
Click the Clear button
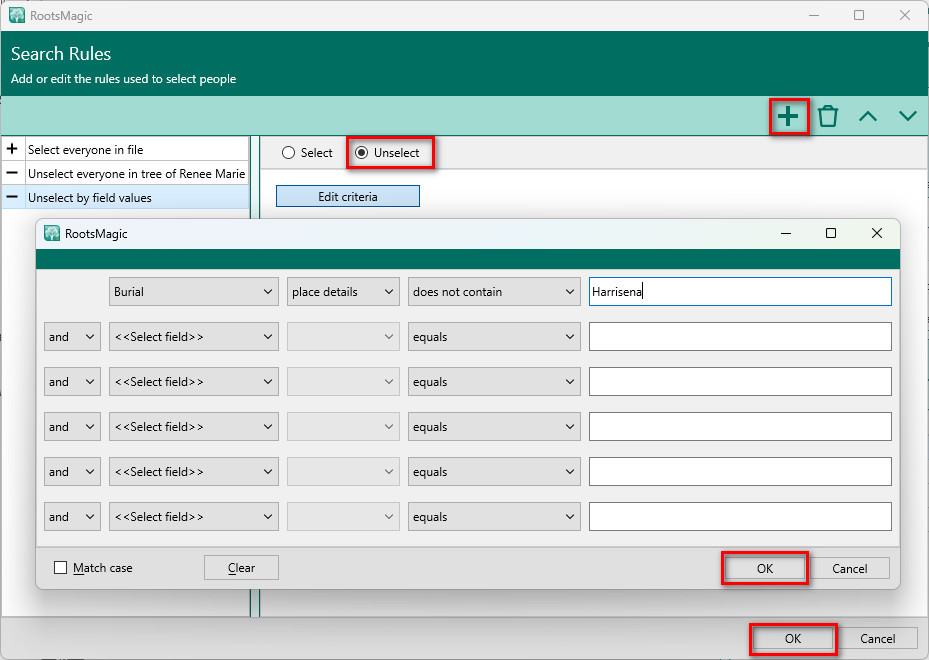pyautogui.click(x=241, y=568)
